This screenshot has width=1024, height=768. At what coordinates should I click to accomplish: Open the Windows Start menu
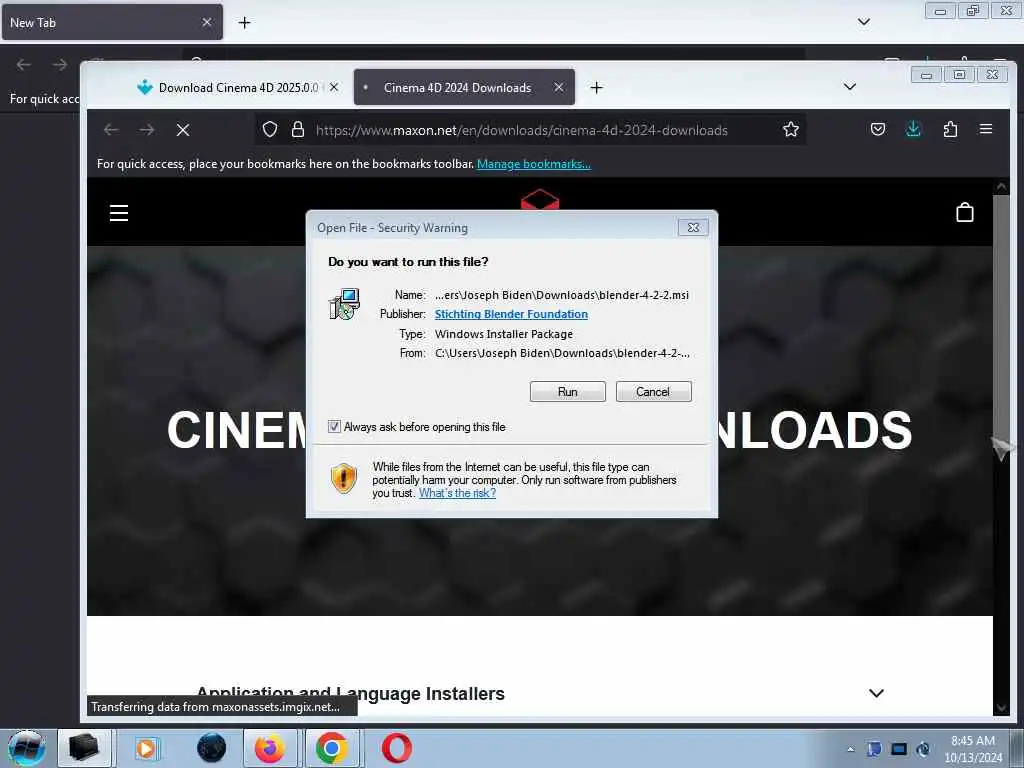point(27,748)
